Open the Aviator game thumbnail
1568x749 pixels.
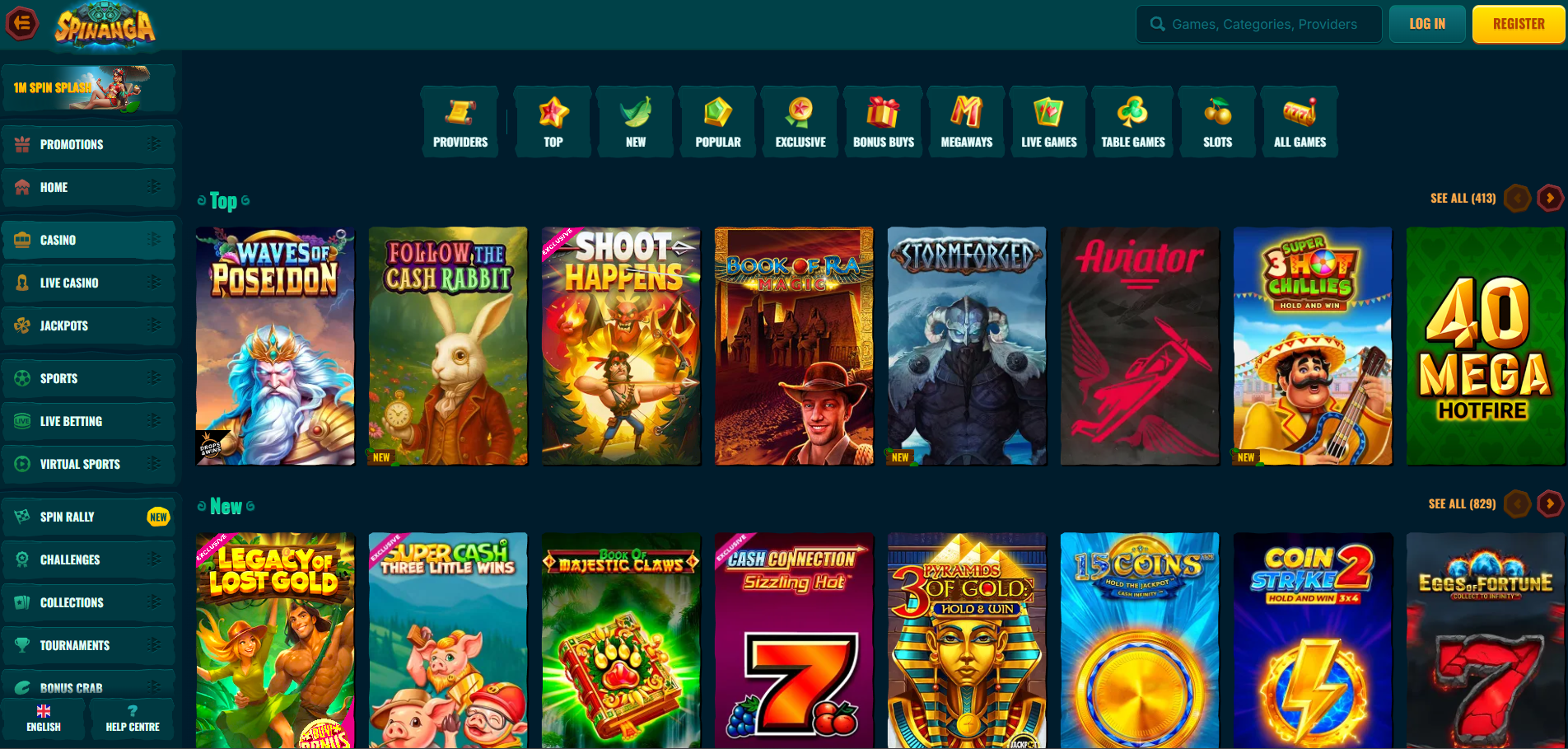[1140, 346]
